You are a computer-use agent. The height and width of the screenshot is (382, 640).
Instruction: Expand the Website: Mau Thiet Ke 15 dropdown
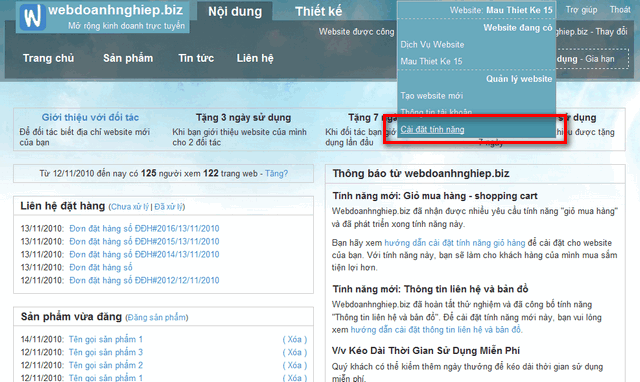click(501, 10)
